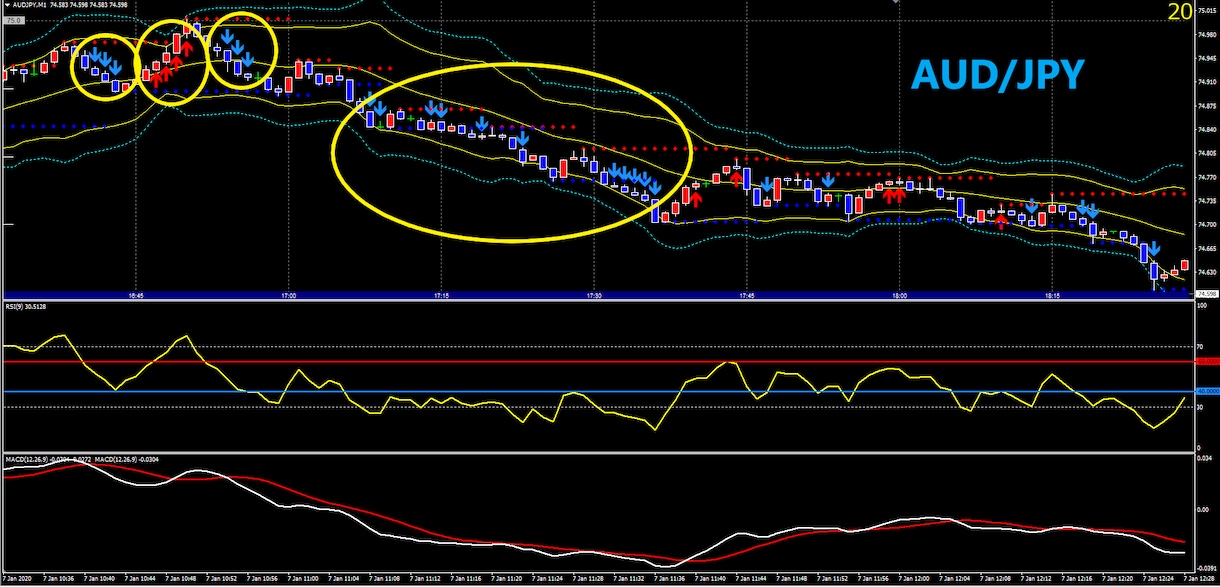Screen dimensions: 1220x587
Task: Click the 16:45 time label
Action: click(x=136, y=296)
